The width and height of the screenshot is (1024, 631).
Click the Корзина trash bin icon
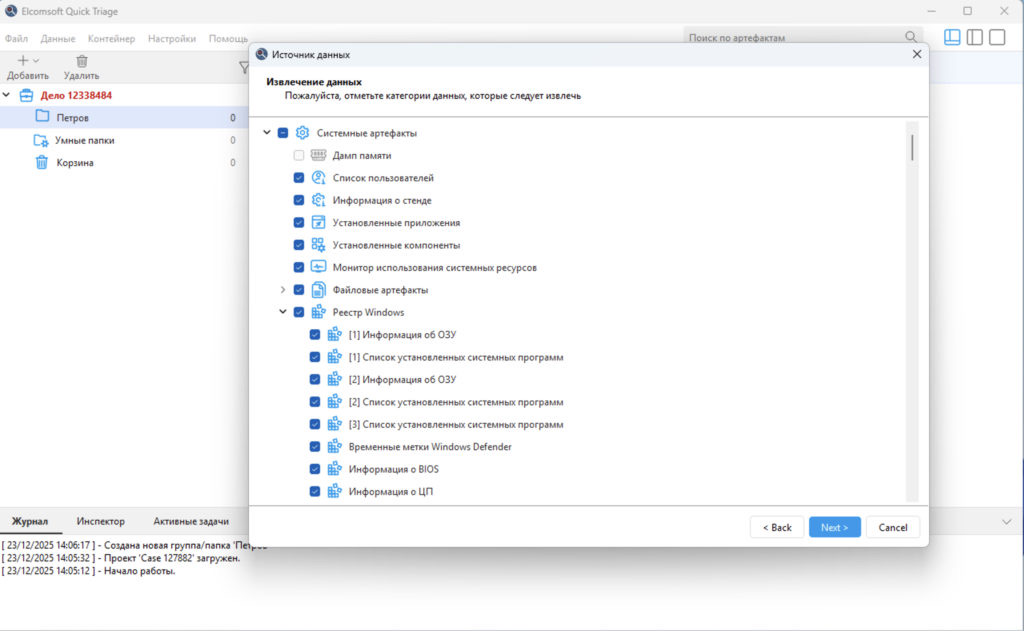coord(41,162)
